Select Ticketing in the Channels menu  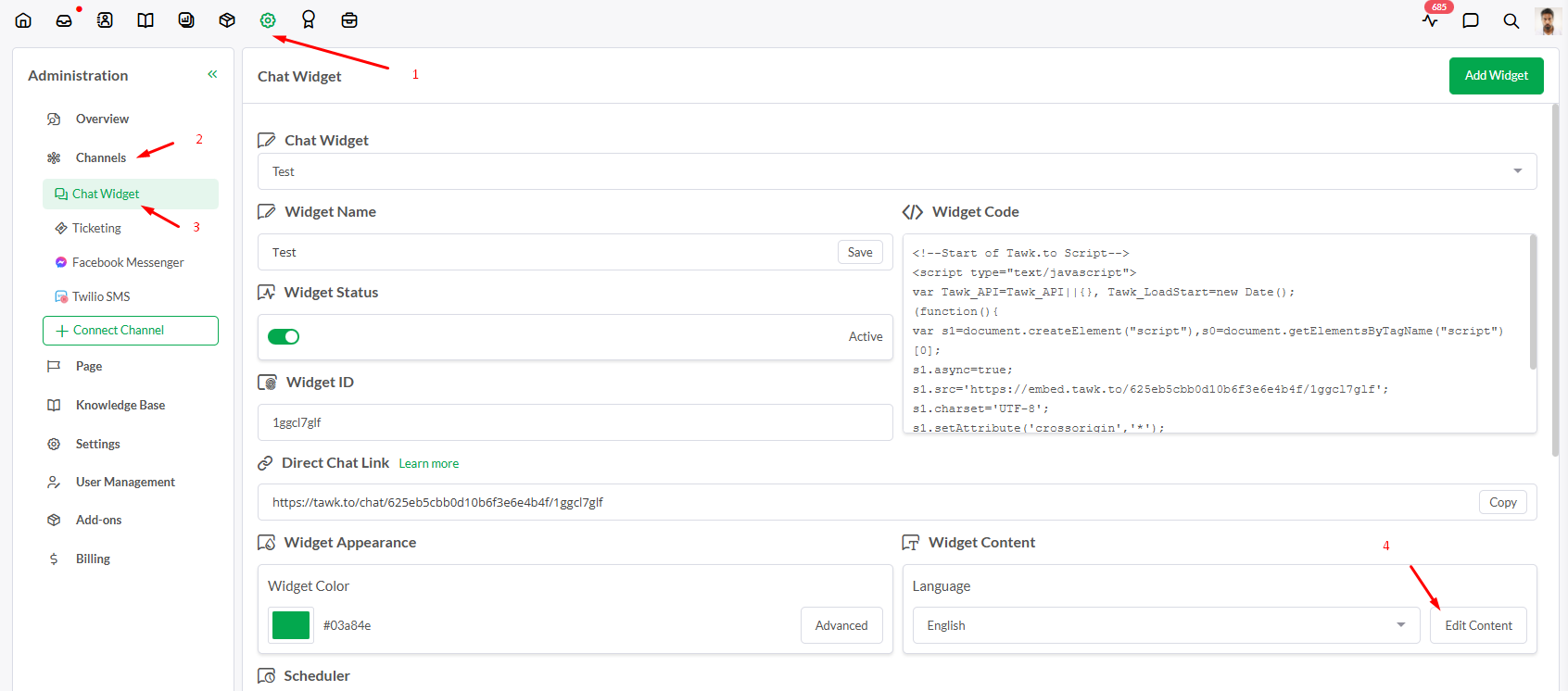point(96,228)
